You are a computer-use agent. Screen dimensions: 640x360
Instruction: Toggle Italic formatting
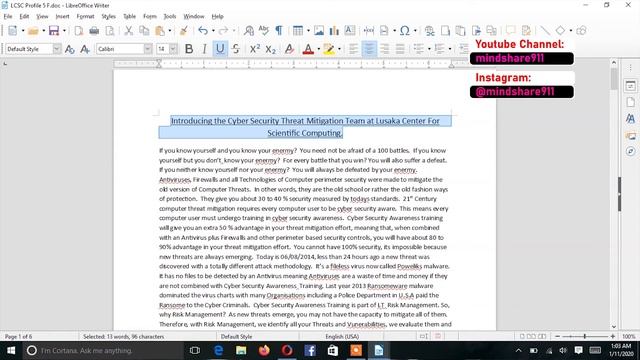[x=204, y=49]
